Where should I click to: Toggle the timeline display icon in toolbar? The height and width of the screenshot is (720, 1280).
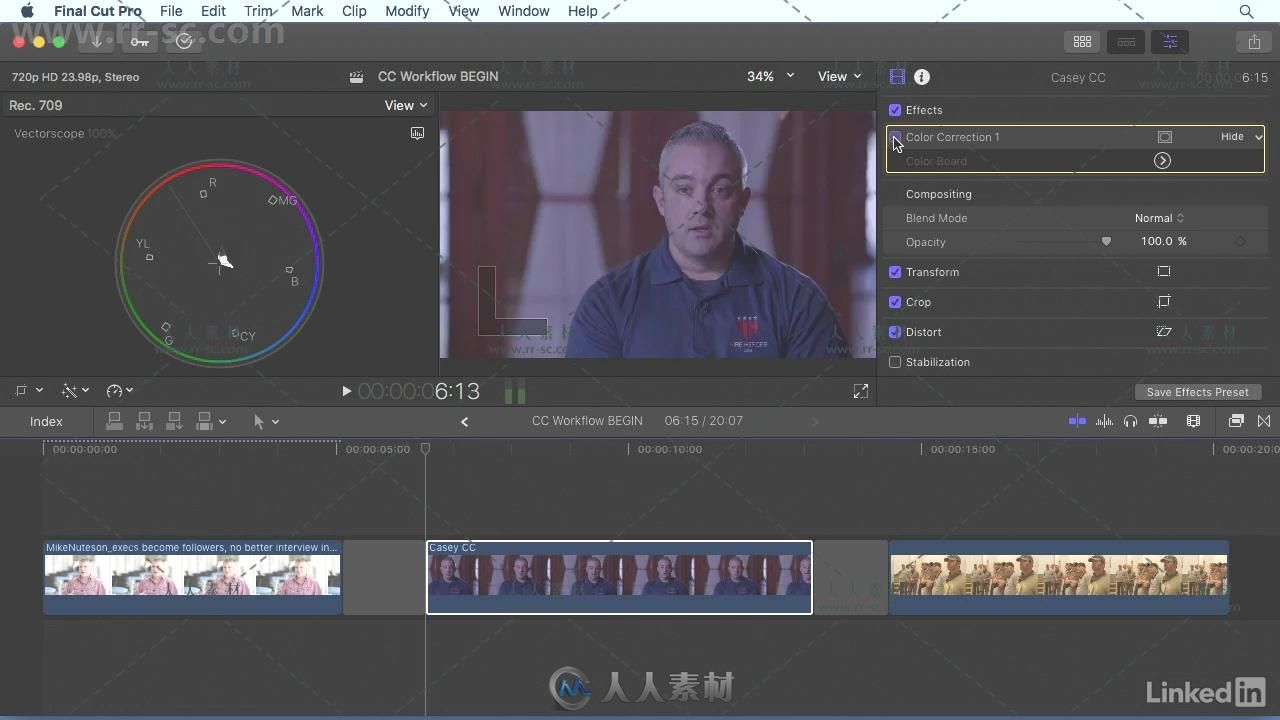[x=1126, y=42]
